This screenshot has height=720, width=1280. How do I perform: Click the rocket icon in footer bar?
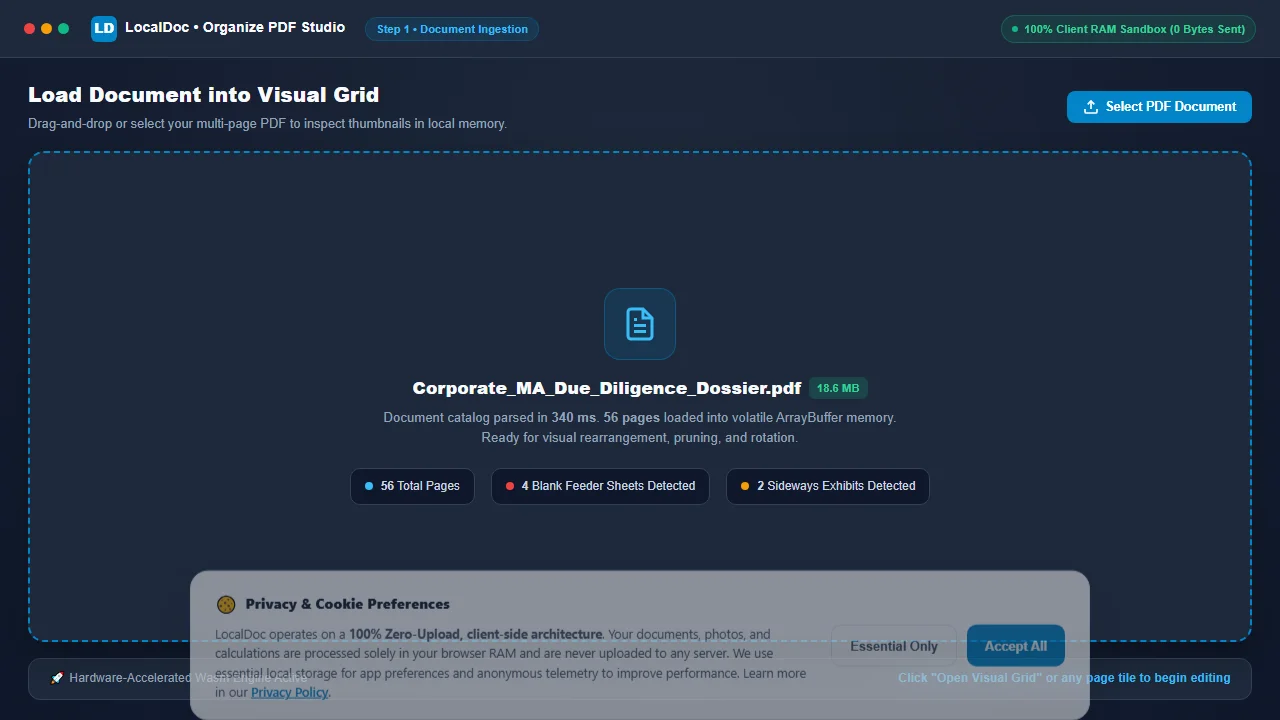[57, 678]
